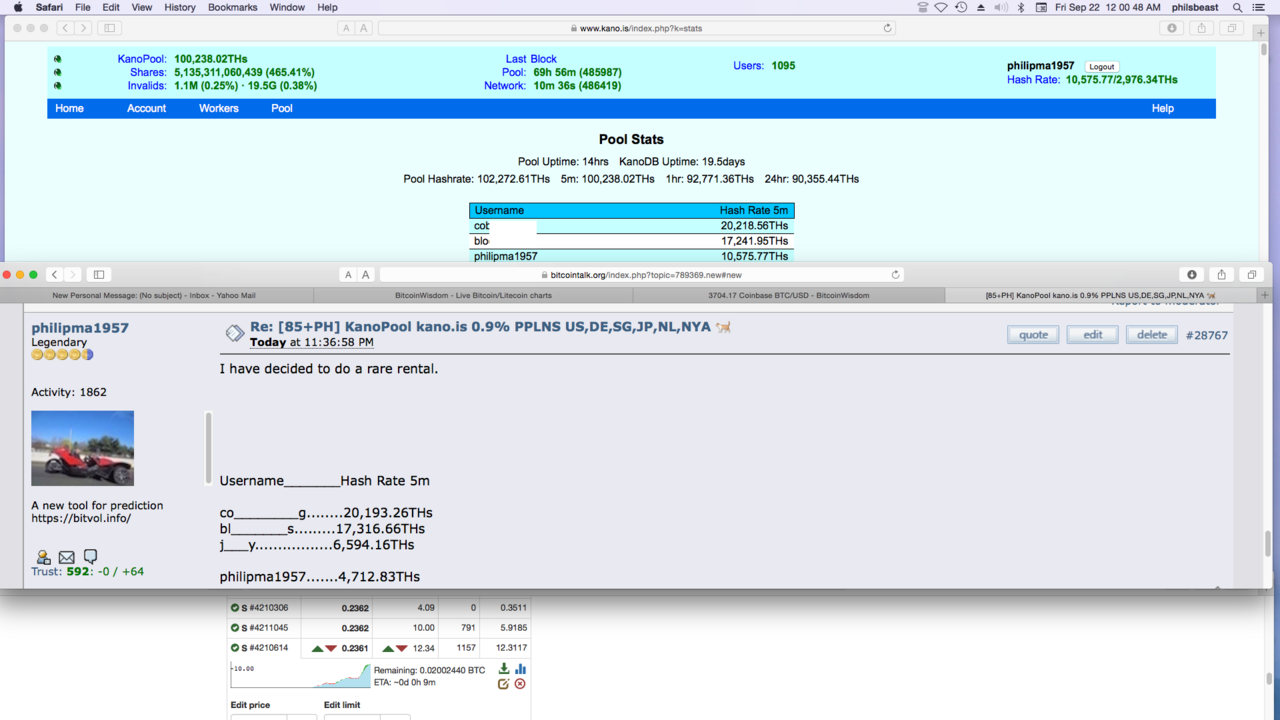Screen dimensions: 1280x720
Task: Open the File menu
Action: [83, 7]
